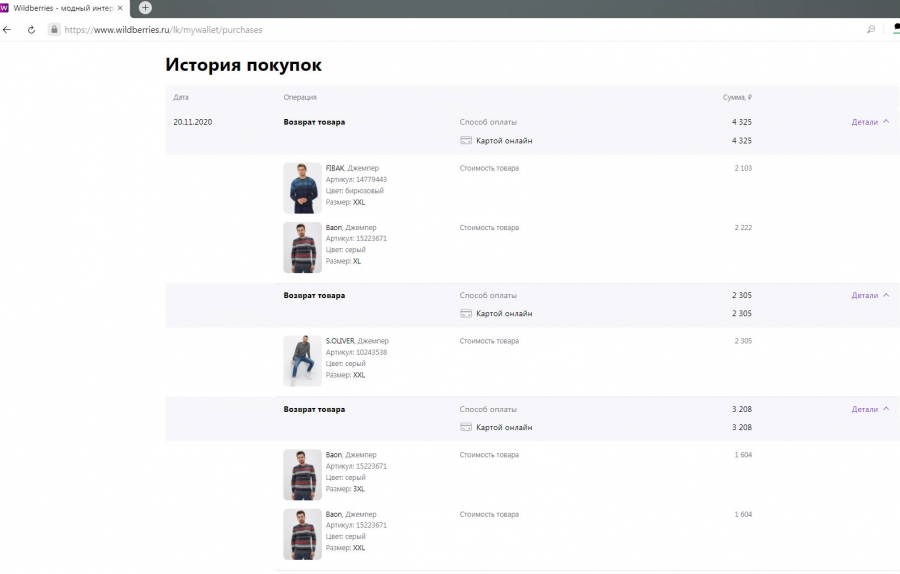
Task: Click Цвет: бирюзовый text
Action: [x=355, y=191]
